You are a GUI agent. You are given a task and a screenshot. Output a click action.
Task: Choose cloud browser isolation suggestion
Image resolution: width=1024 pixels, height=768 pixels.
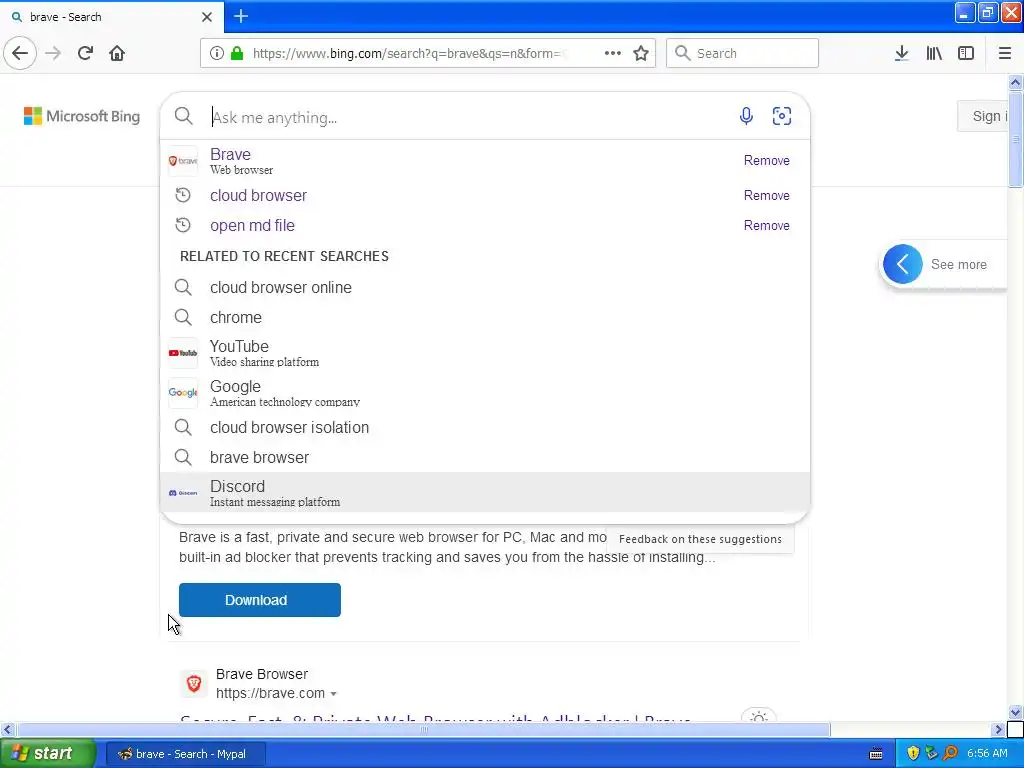(485, 427)
